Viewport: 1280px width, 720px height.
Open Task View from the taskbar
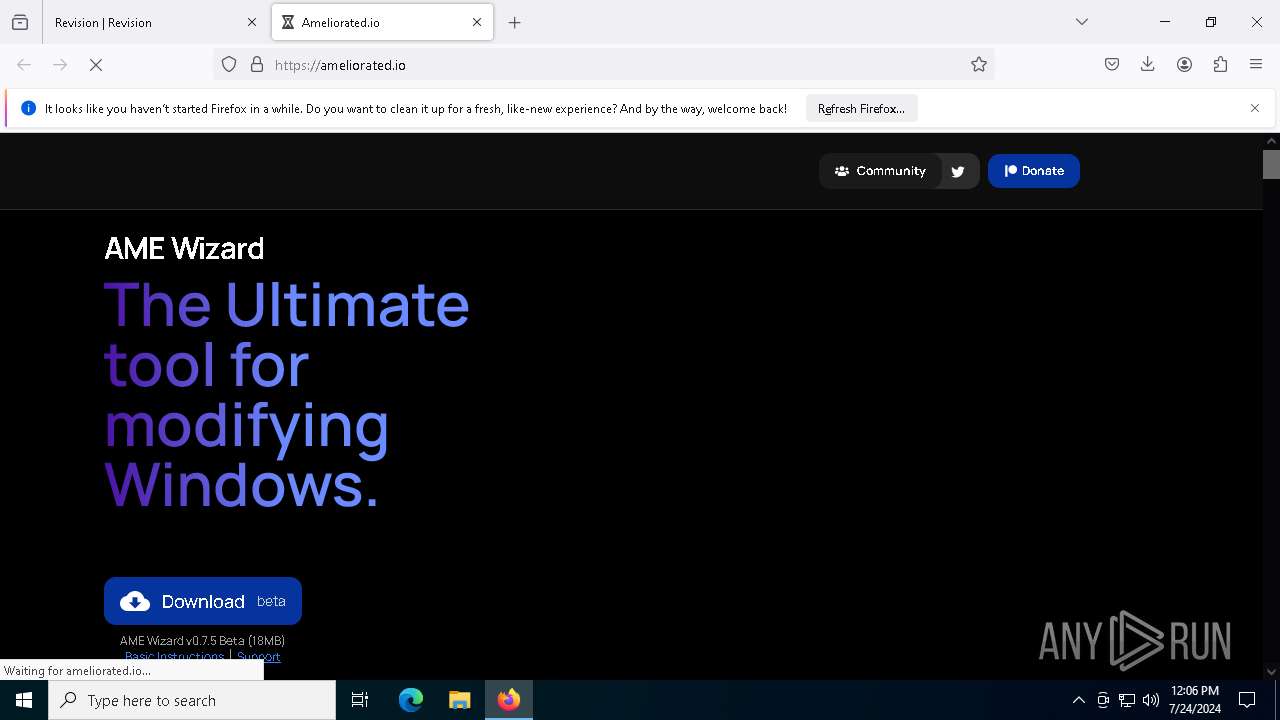[x=360, y=700]
